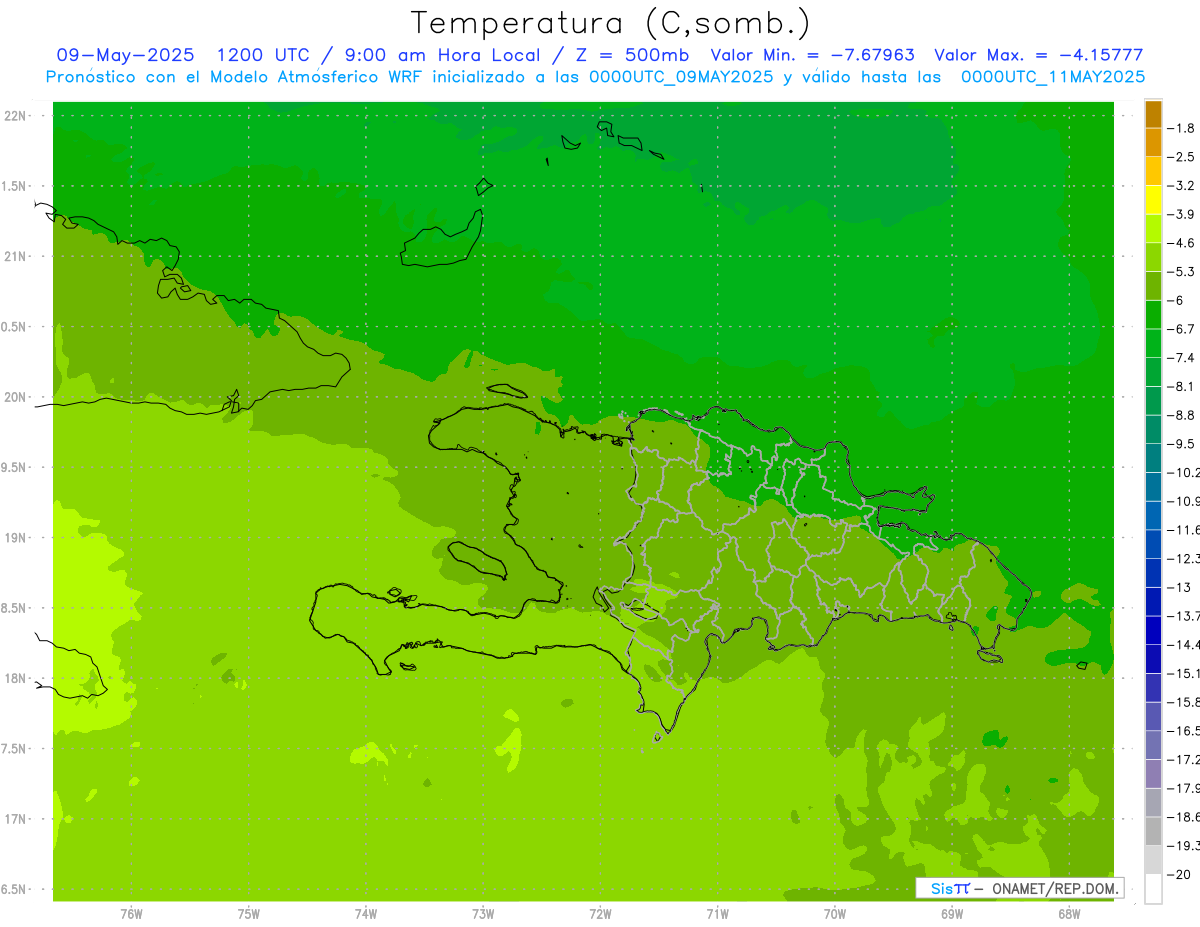Viewport: 1200px width, 927px height.
Task: Click the "-7.4" colorbar value
Action: point(1181,357)
